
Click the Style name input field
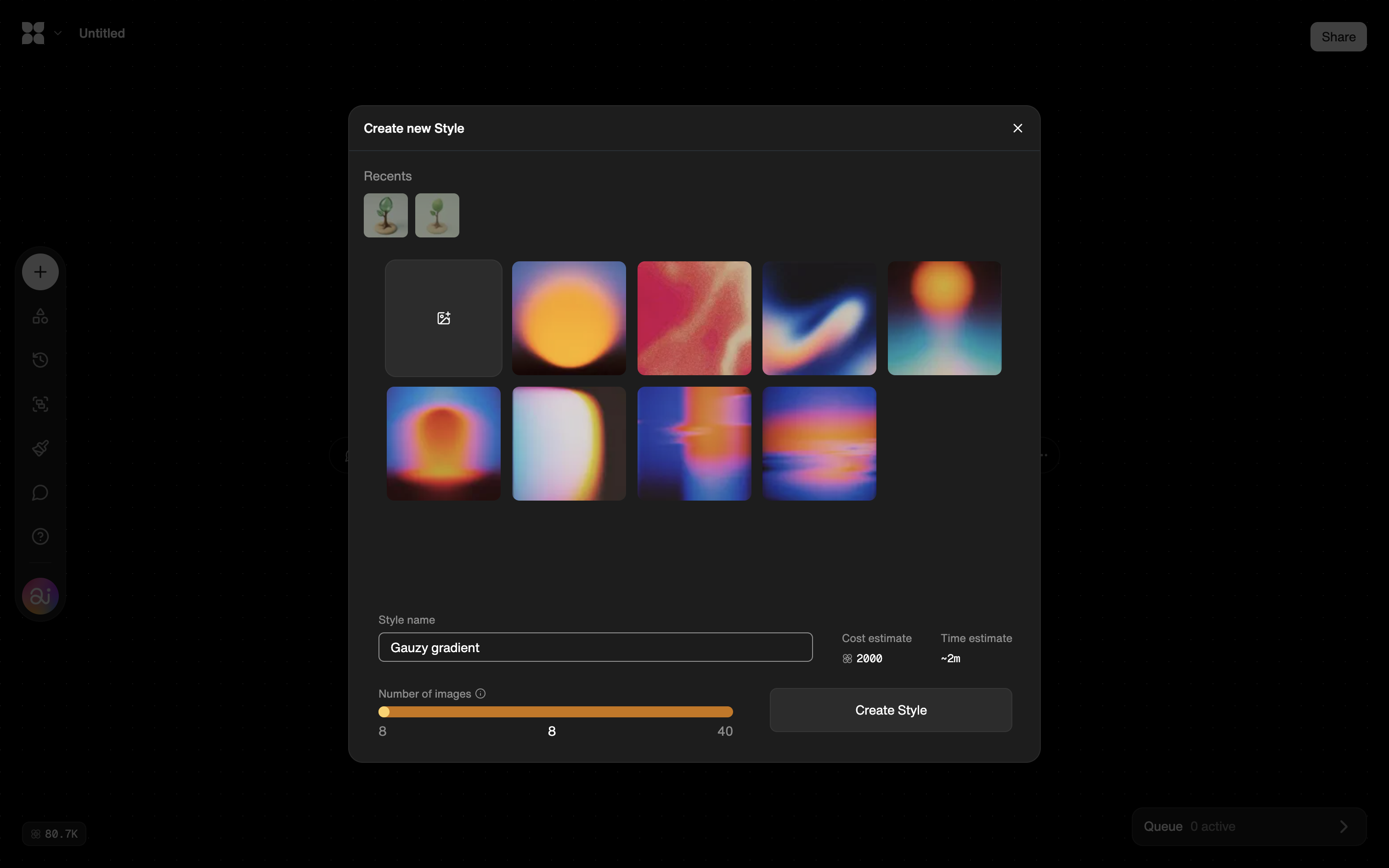pyautogui.click(x=595, y=648)
